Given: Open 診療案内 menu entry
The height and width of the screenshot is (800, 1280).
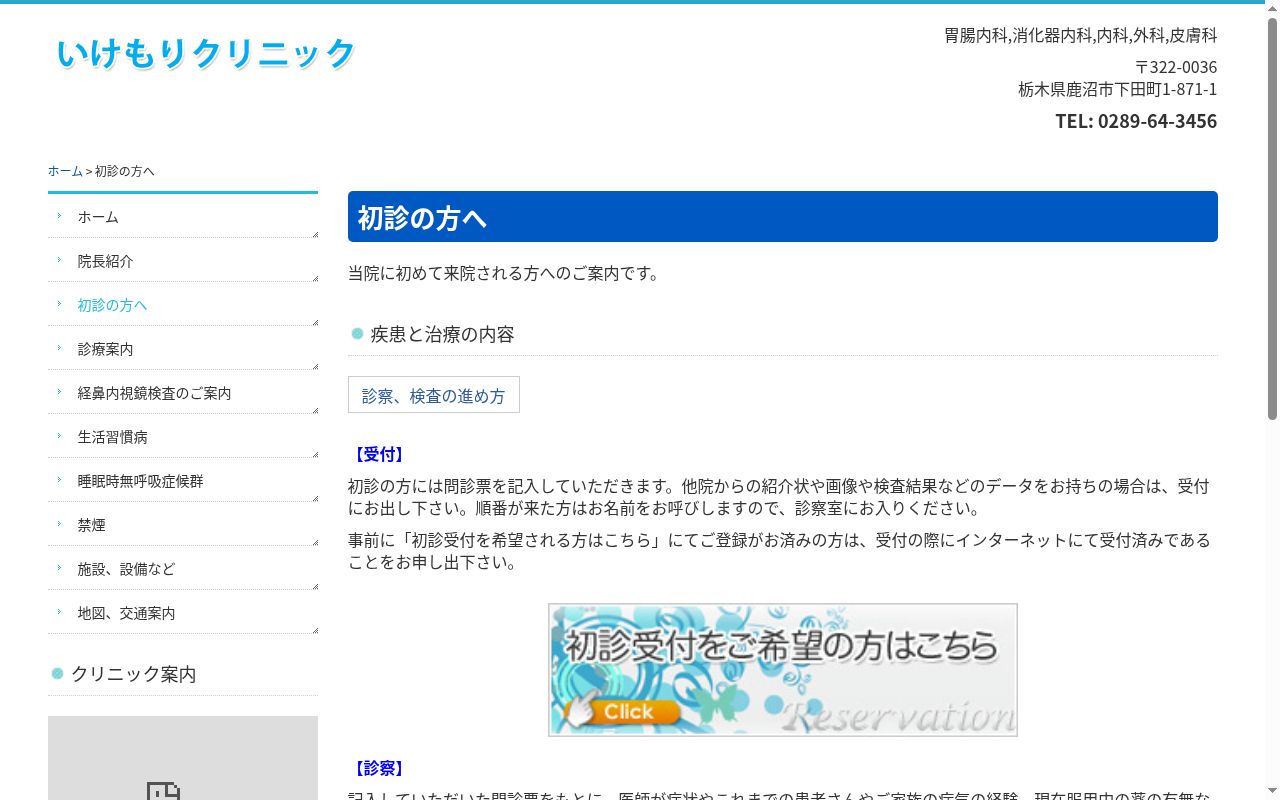Looking at the screenshot, I should [183, 348].
